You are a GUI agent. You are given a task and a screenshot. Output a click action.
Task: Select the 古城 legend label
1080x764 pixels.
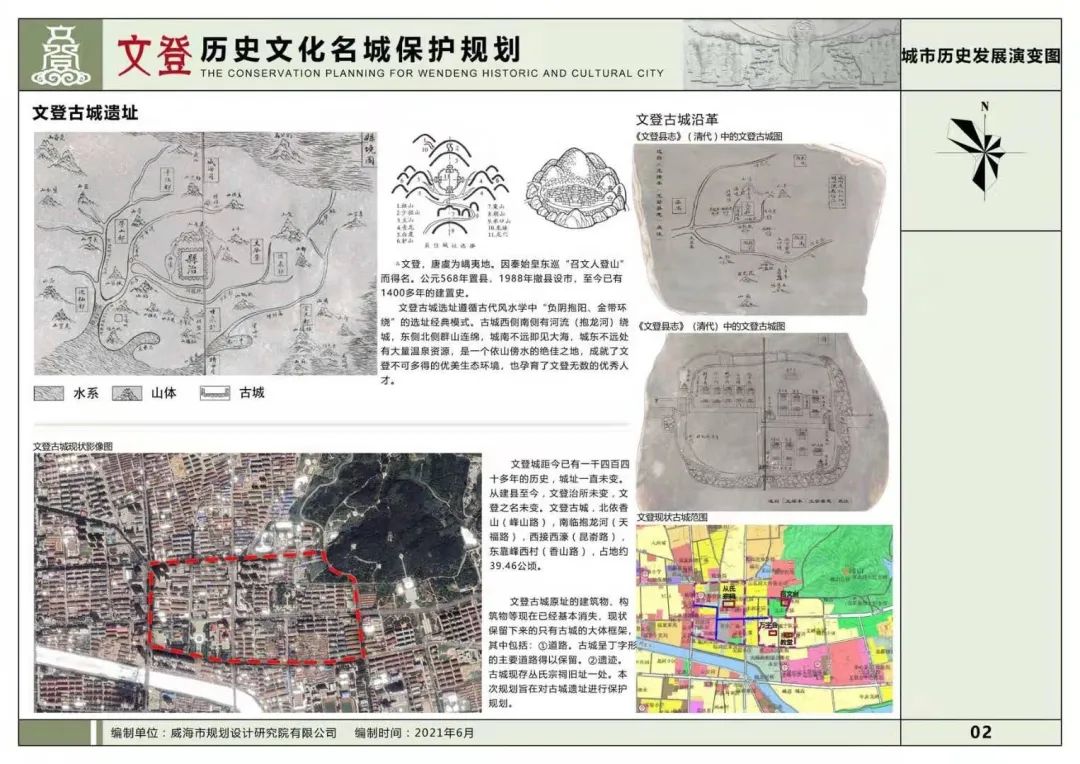(x=251, y=393)
